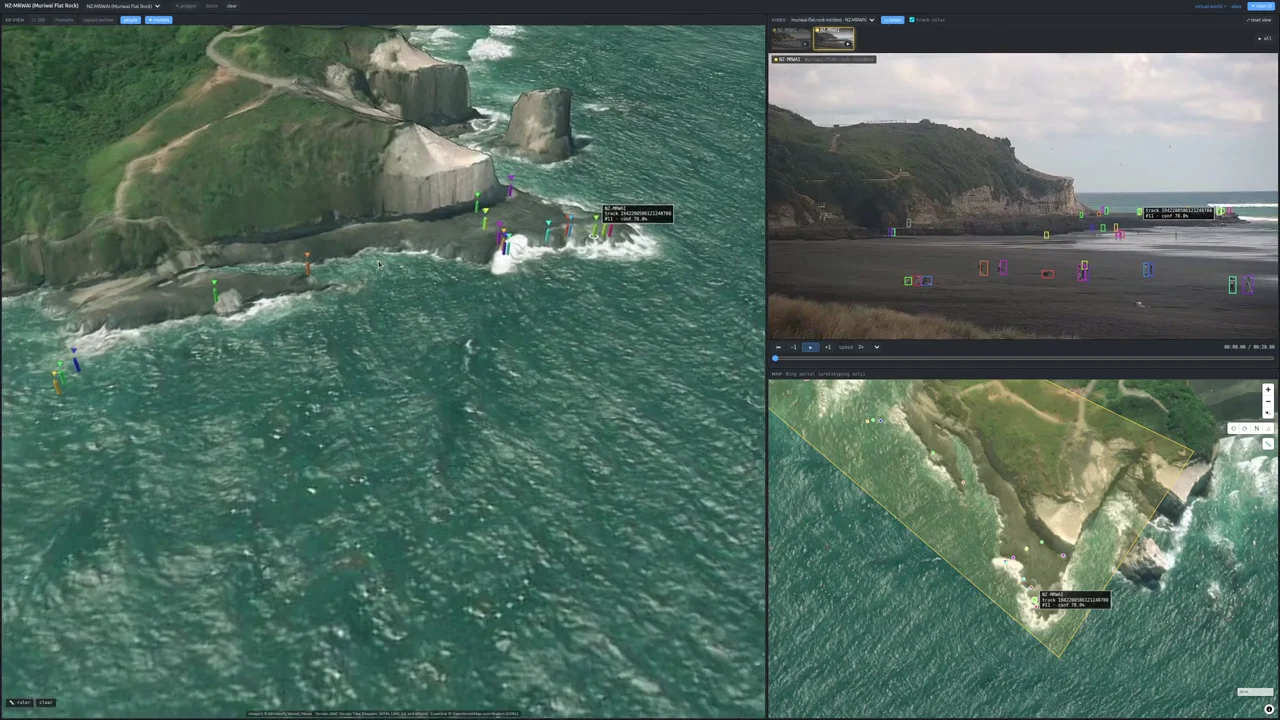Uncheck the track color checkbox
This screenshot has height=720, width=1280.
912,19
